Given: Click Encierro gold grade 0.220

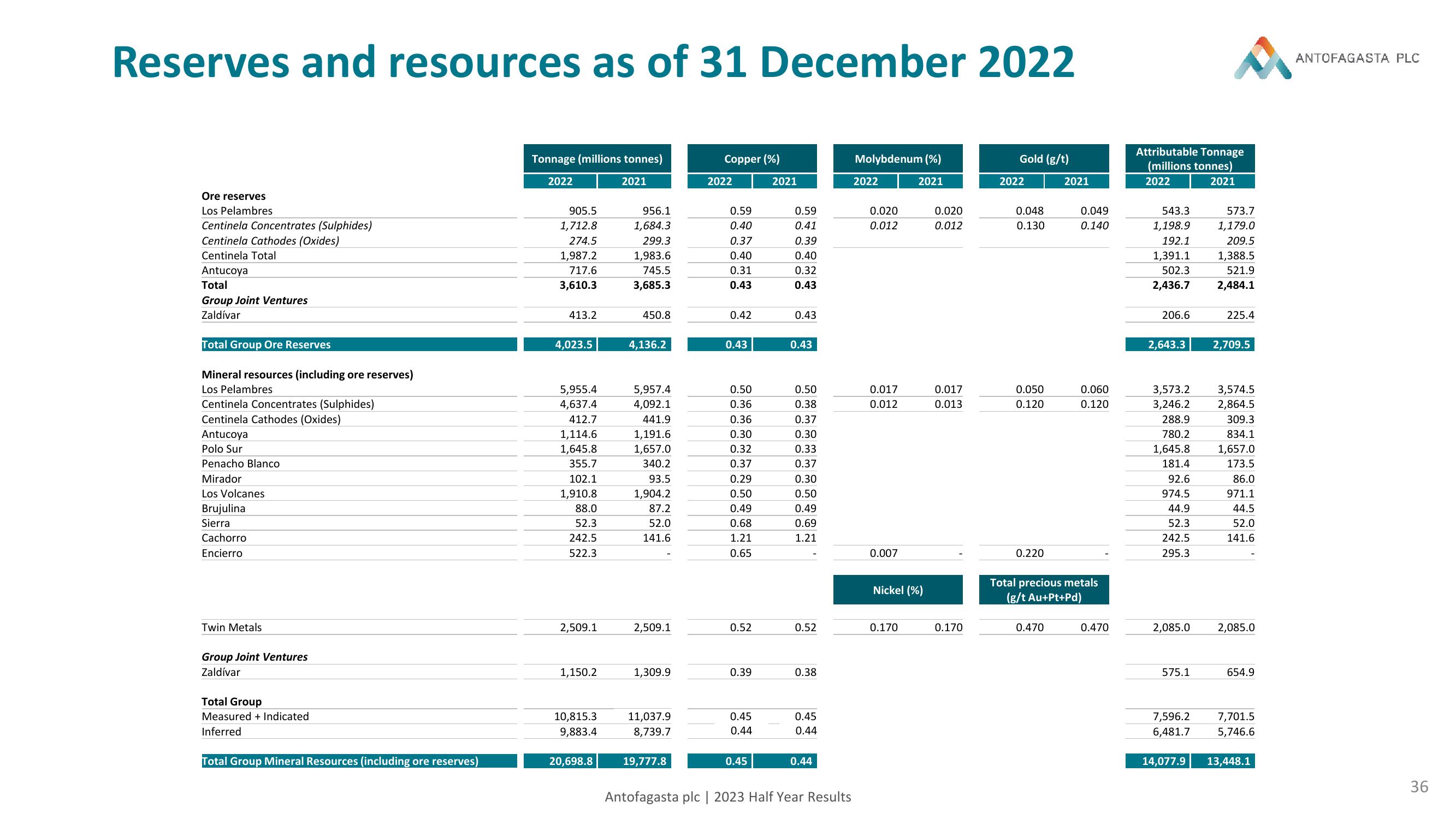Looking at the screenshot, I should [1030, 553].
